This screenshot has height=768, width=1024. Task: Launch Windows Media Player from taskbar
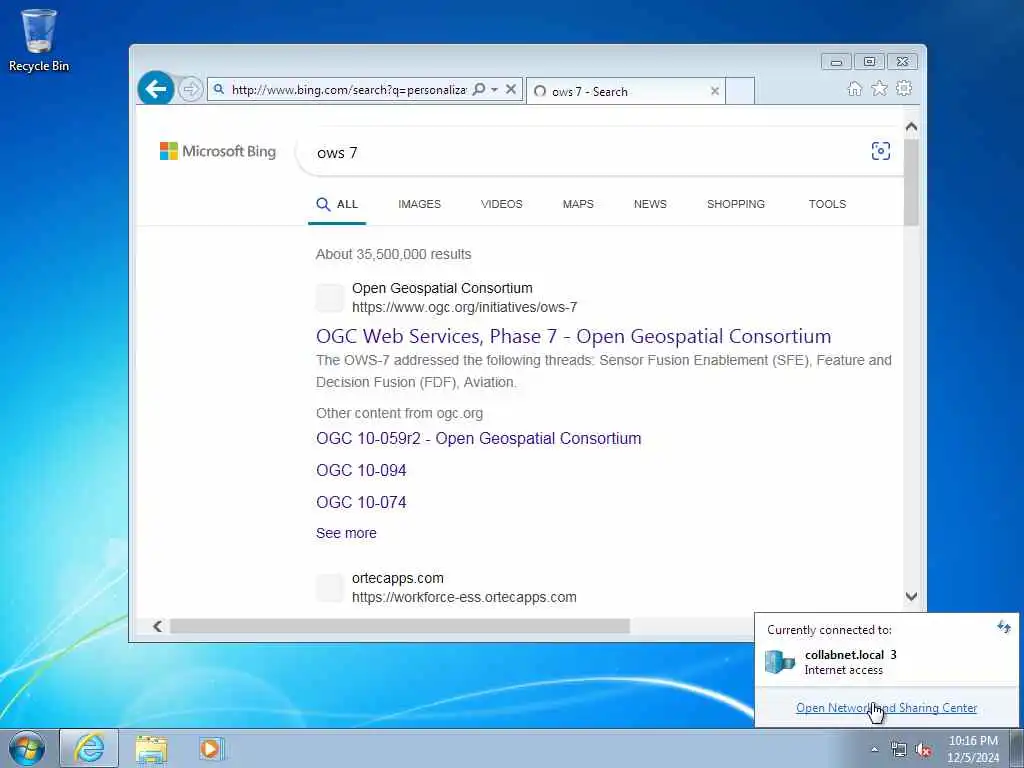211,748
